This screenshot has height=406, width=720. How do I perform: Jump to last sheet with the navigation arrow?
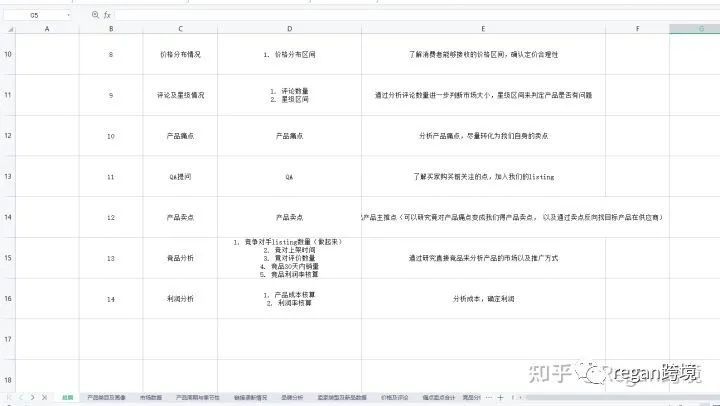tap(45, 397)
